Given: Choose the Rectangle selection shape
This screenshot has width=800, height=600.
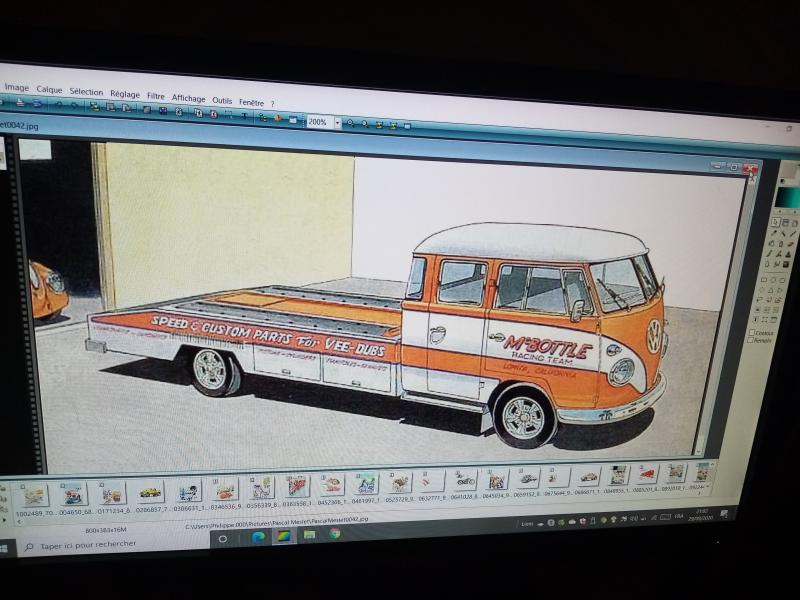Looking at the screenshot, I should click(x=764, y=280).
